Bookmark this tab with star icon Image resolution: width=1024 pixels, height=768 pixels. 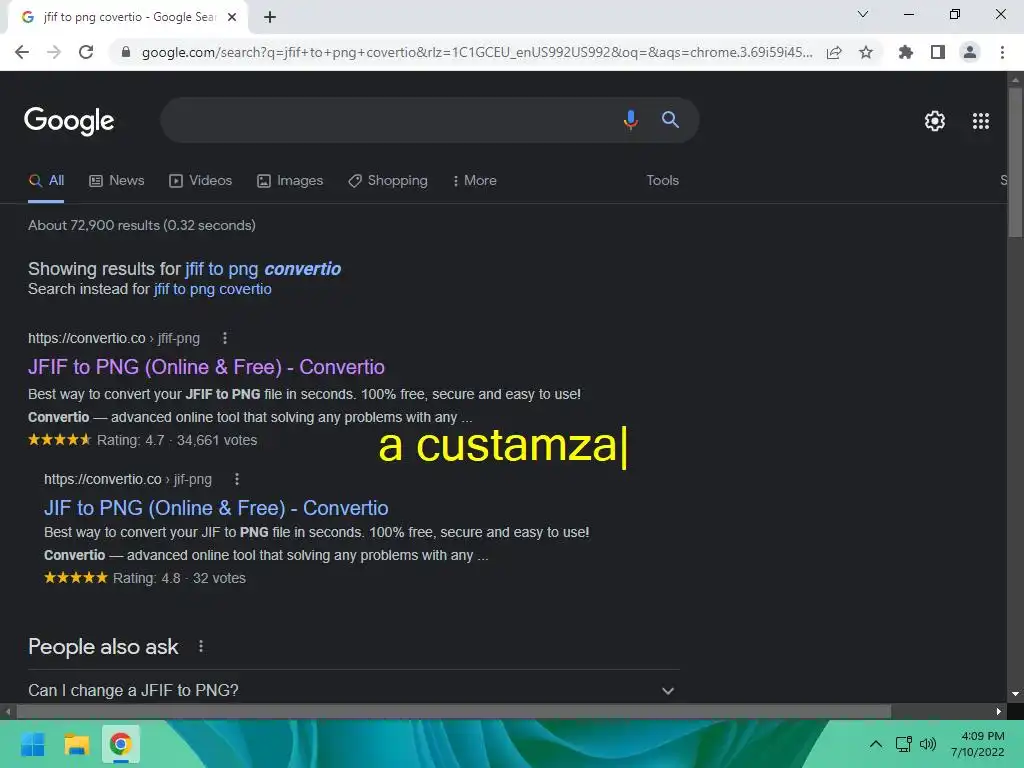(866, 52)
